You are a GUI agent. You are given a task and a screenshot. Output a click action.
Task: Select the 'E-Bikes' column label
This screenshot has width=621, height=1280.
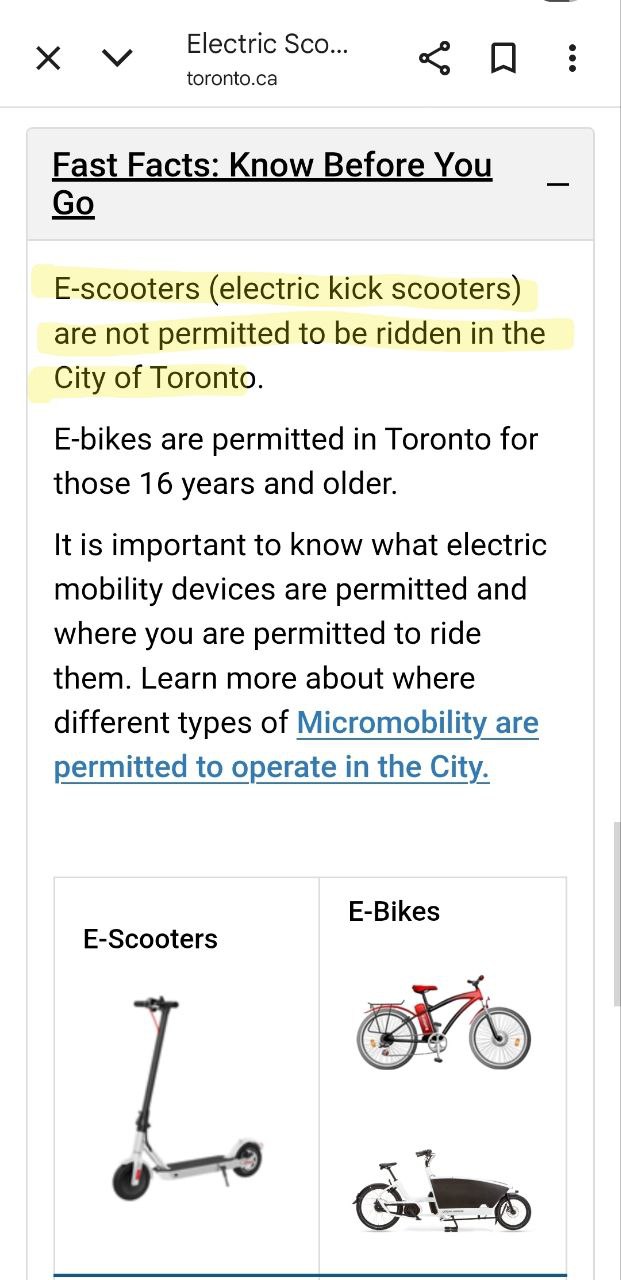pos(394,911)
